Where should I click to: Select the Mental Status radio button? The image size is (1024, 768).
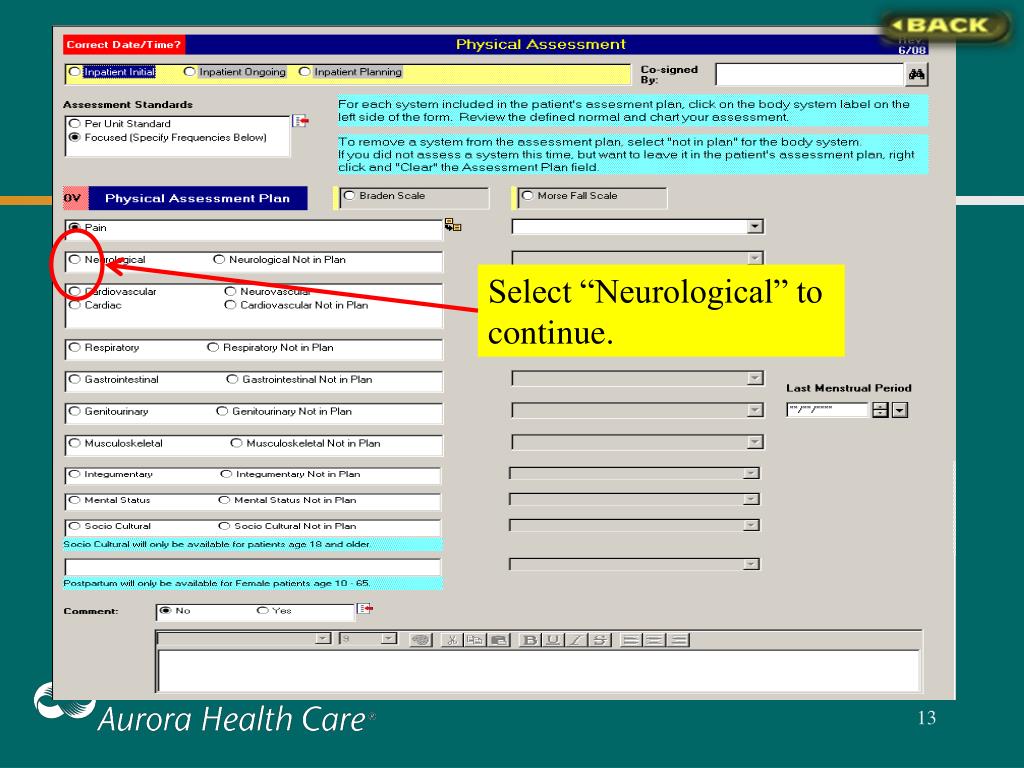74,500
